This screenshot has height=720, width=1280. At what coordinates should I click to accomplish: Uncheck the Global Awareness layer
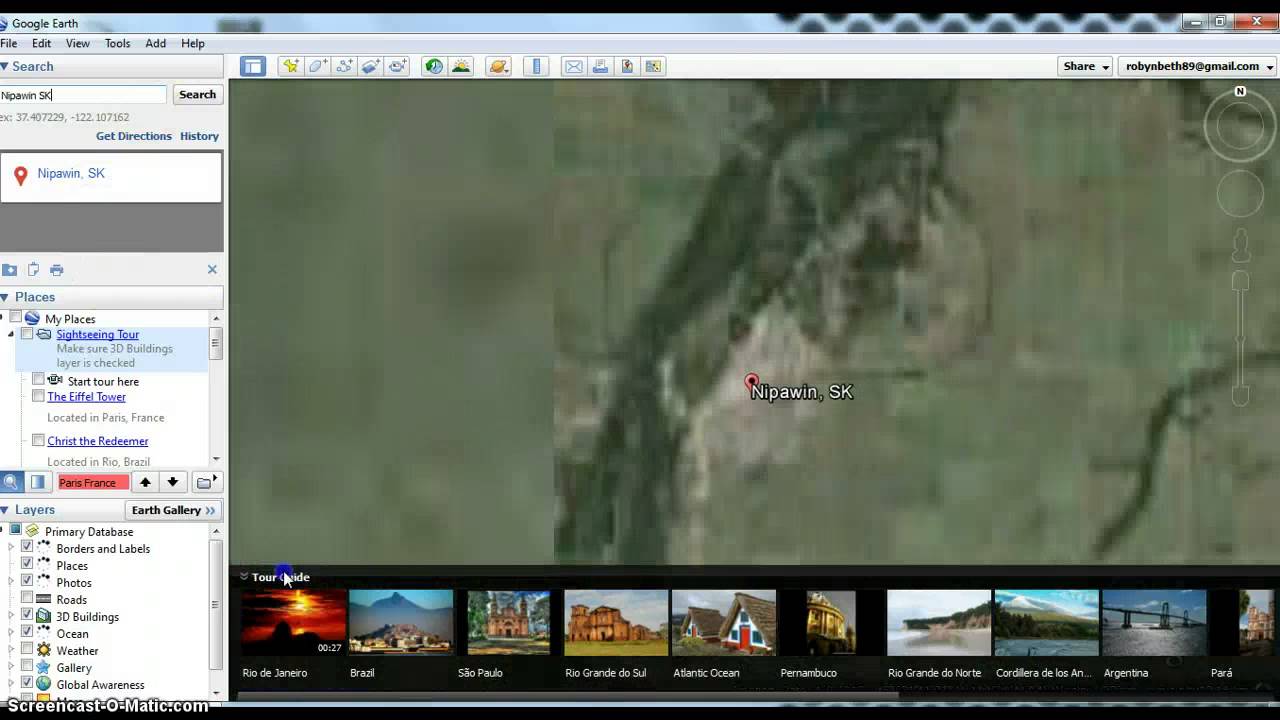click(x=27, y=684)
